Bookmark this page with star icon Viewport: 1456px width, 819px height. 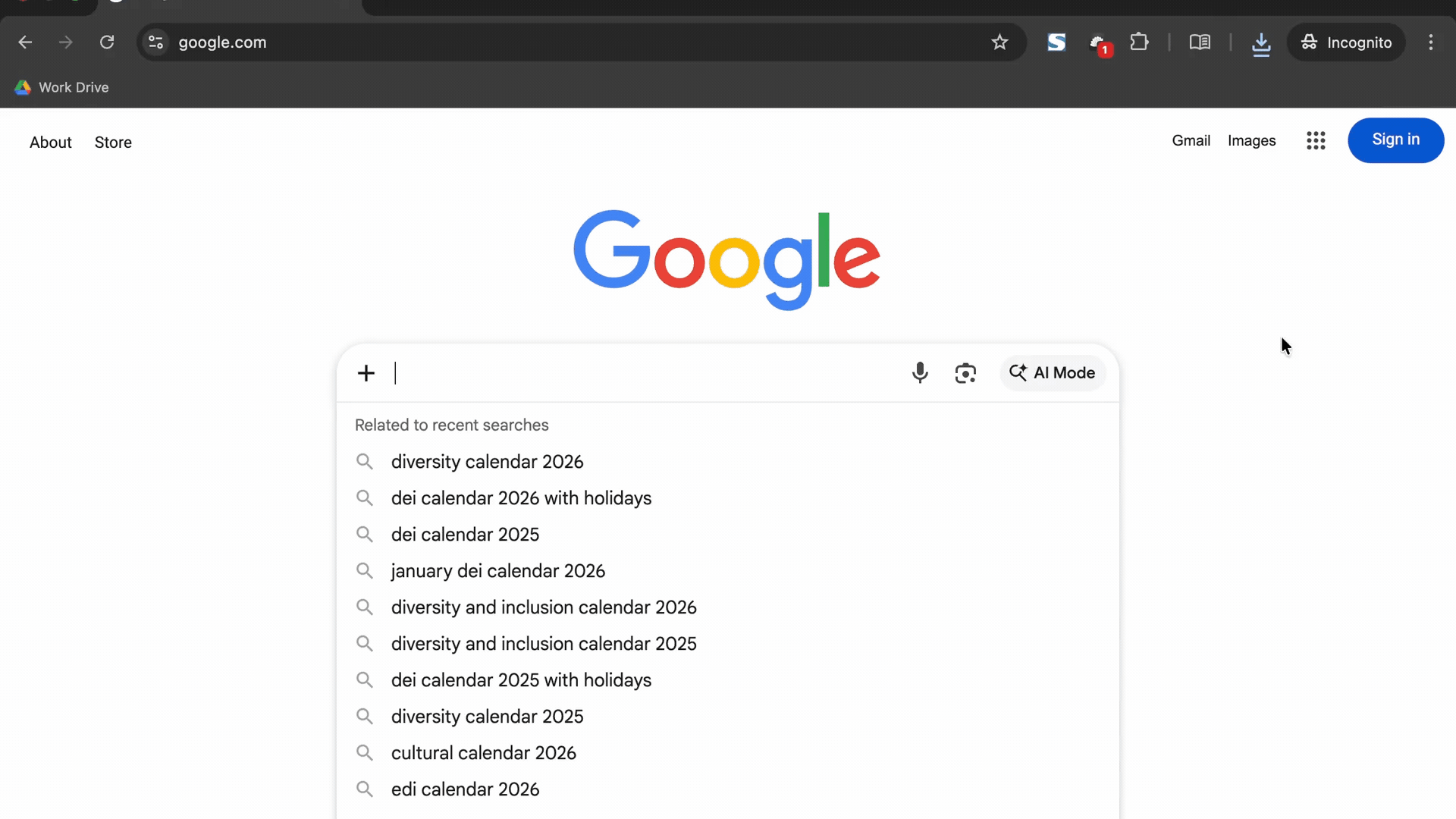[999, 42]
